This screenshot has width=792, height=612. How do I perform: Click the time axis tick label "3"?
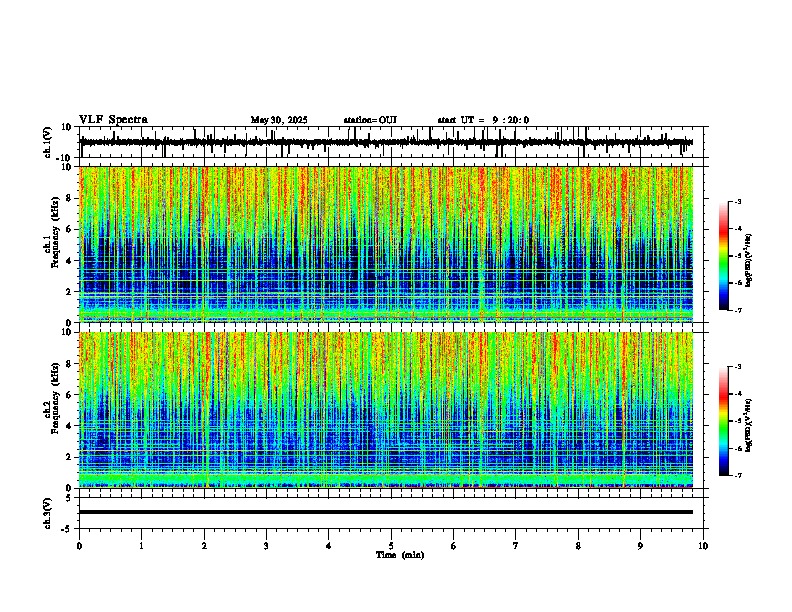[x=266, y=546]
